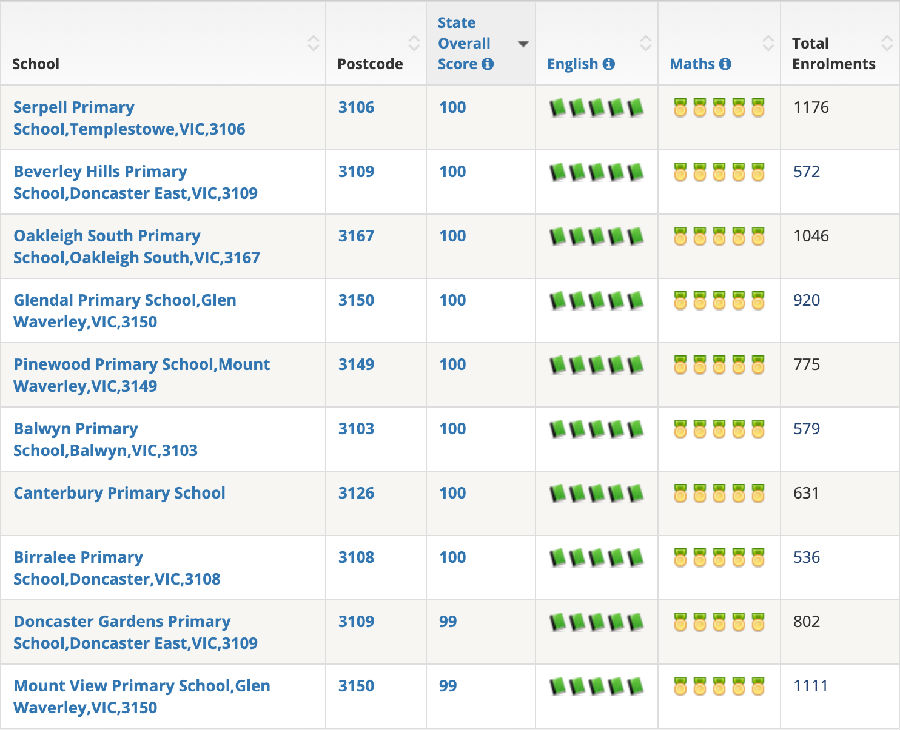Open Serpell Primary School, Templestowe link
Screen dimensions: 900x730
(129, 118)
